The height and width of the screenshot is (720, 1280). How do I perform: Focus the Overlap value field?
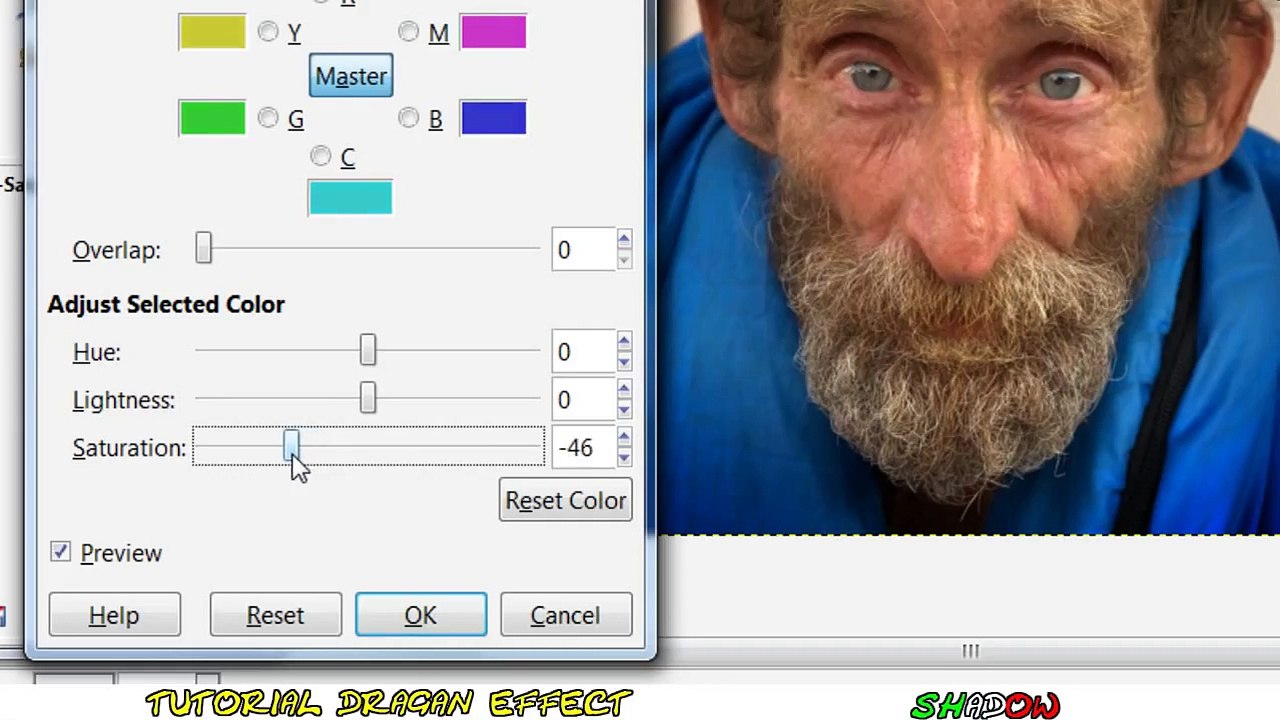pyautogui.click(x=583, y=250)
